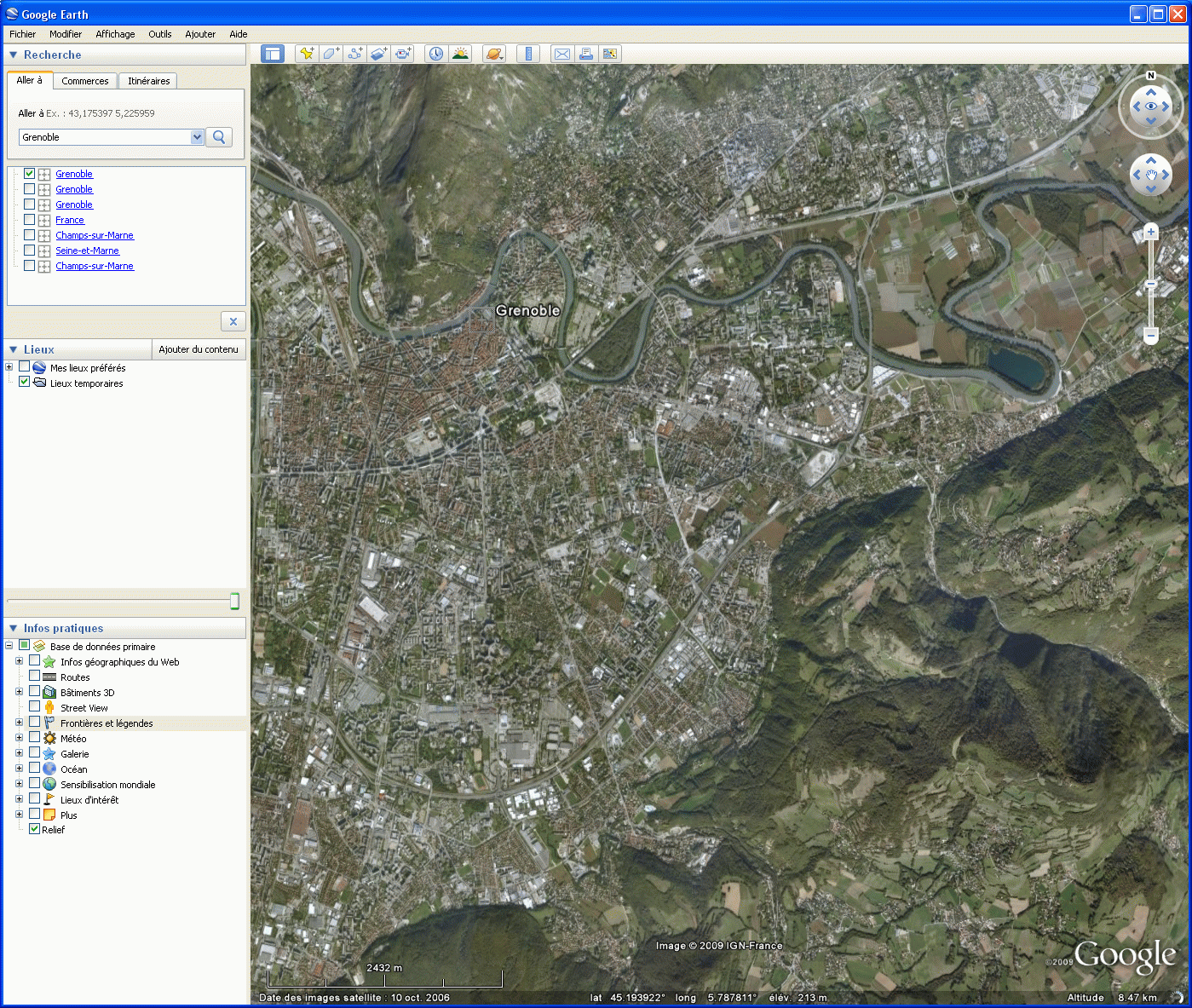Add a placemark with pushpin icon
Image resolution: width=1192 pixels, height=1008 pixels.
coord(306,54)
